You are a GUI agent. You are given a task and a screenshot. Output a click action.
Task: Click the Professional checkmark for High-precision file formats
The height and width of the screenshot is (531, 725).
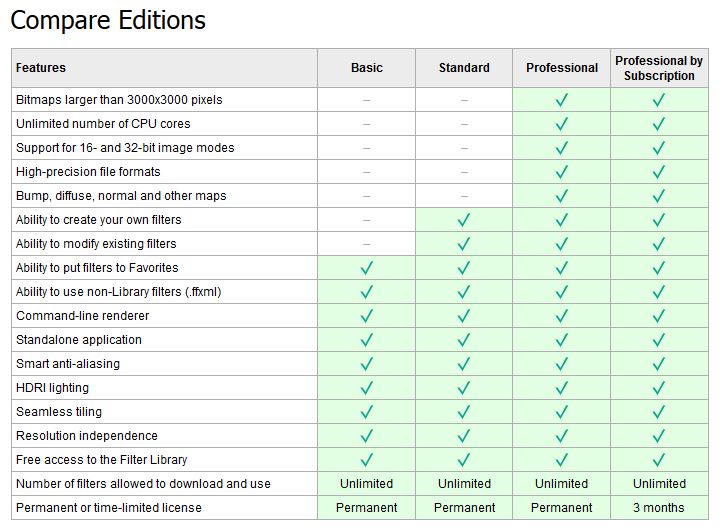[561, 172]
